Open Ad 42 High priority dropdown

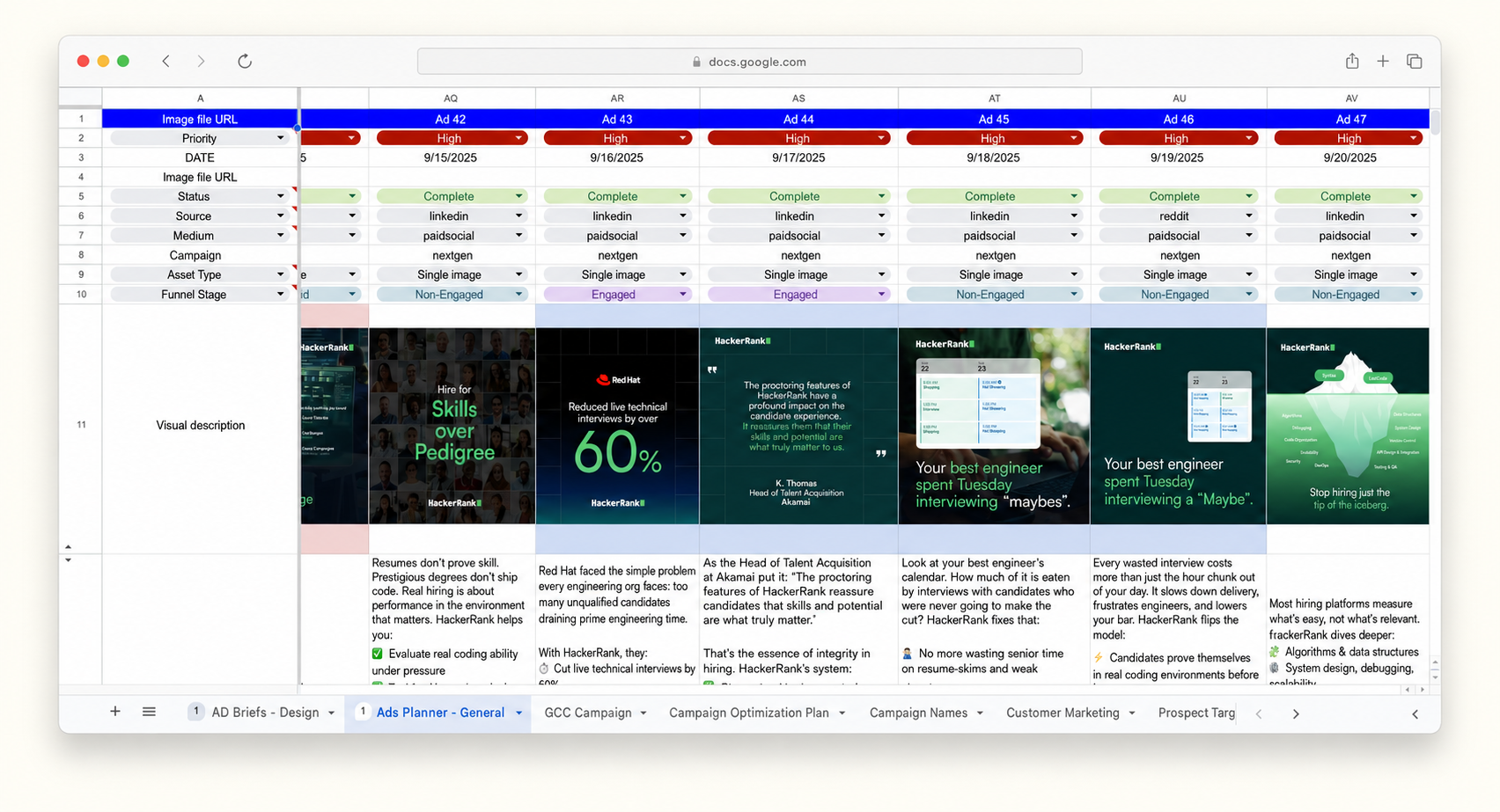point(519,138)
